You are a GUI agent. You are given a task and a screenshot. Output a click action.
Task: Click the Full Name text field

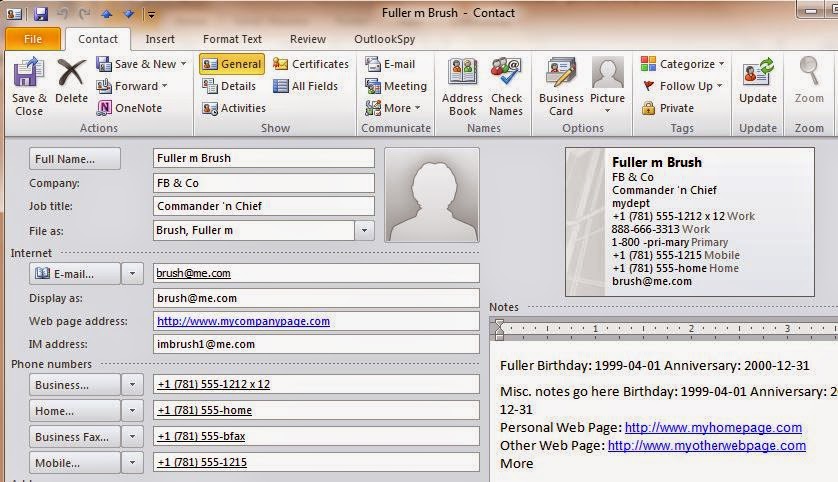(x=263, y=158)
